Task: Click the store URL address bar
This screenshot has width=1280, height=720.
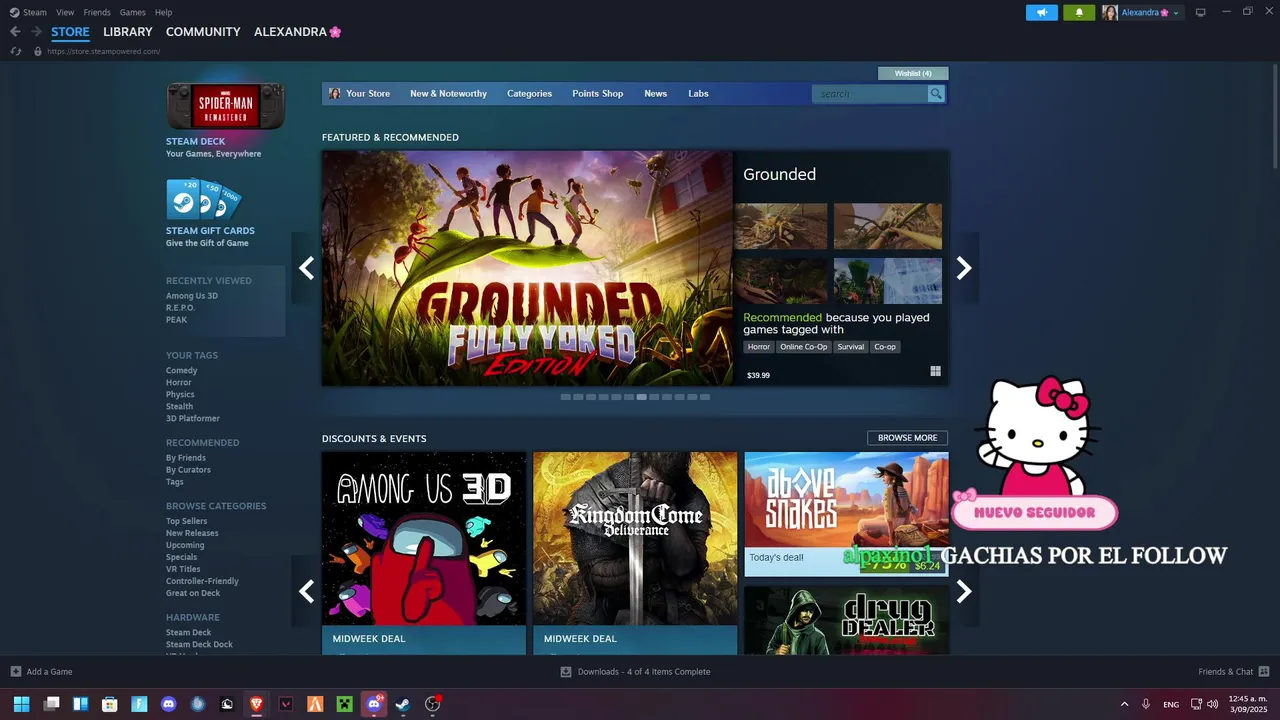Action: pos(103,51)
